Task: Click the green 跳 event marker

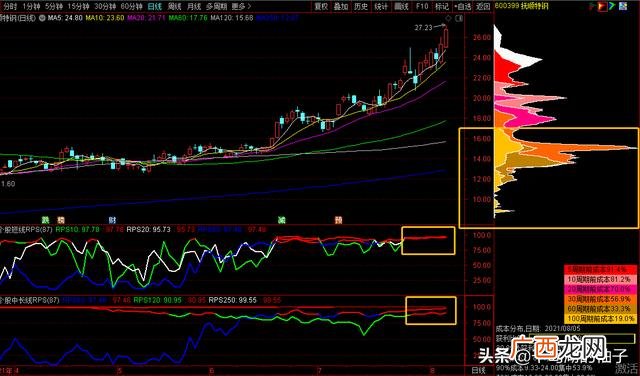Action: [x=45, y=220]
